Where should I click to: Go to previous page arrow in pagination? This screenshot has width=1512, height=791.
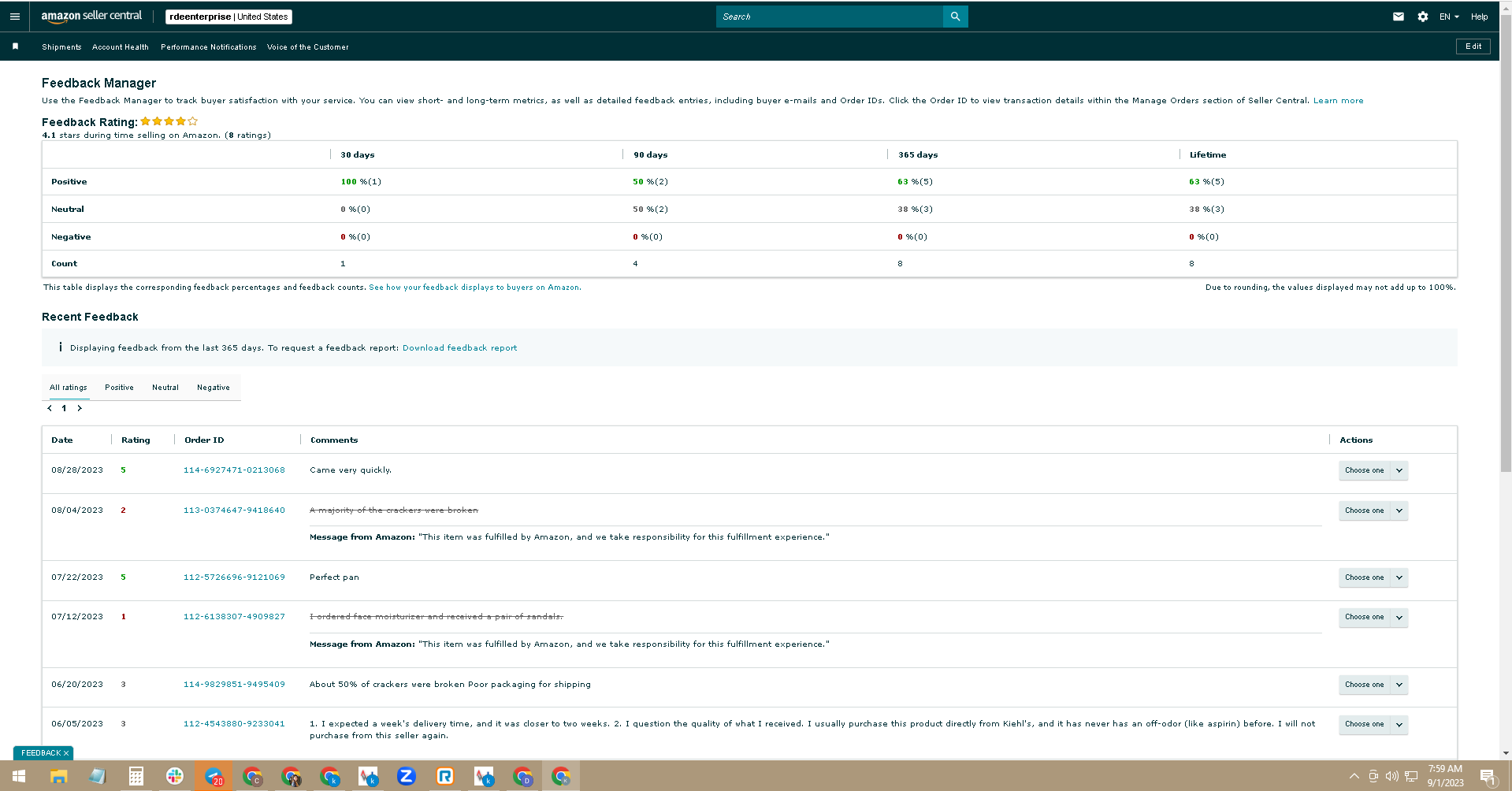point(50,408)
